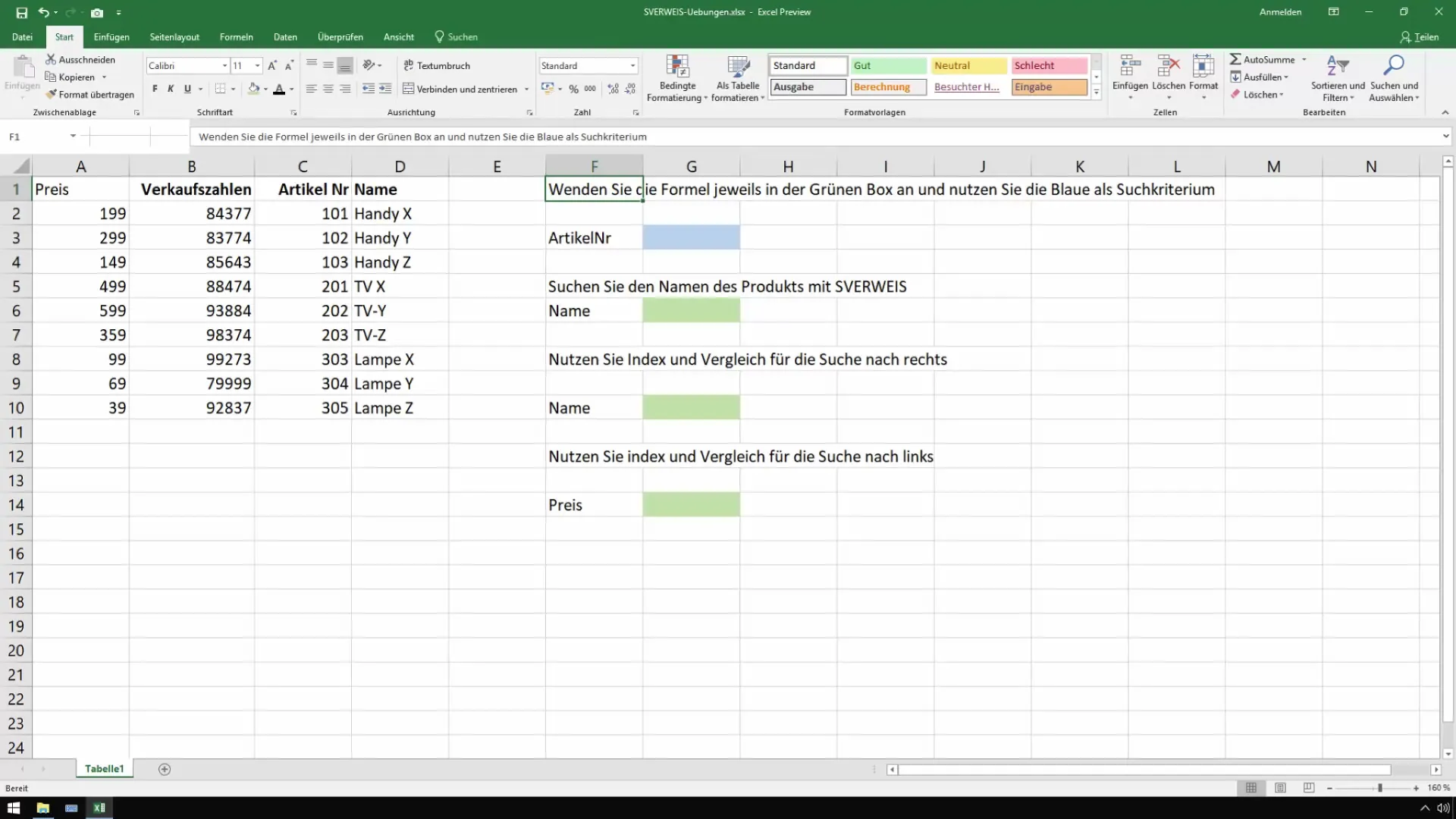
Task: Apply thousands separator 000 format
Action: pos(590,89)
